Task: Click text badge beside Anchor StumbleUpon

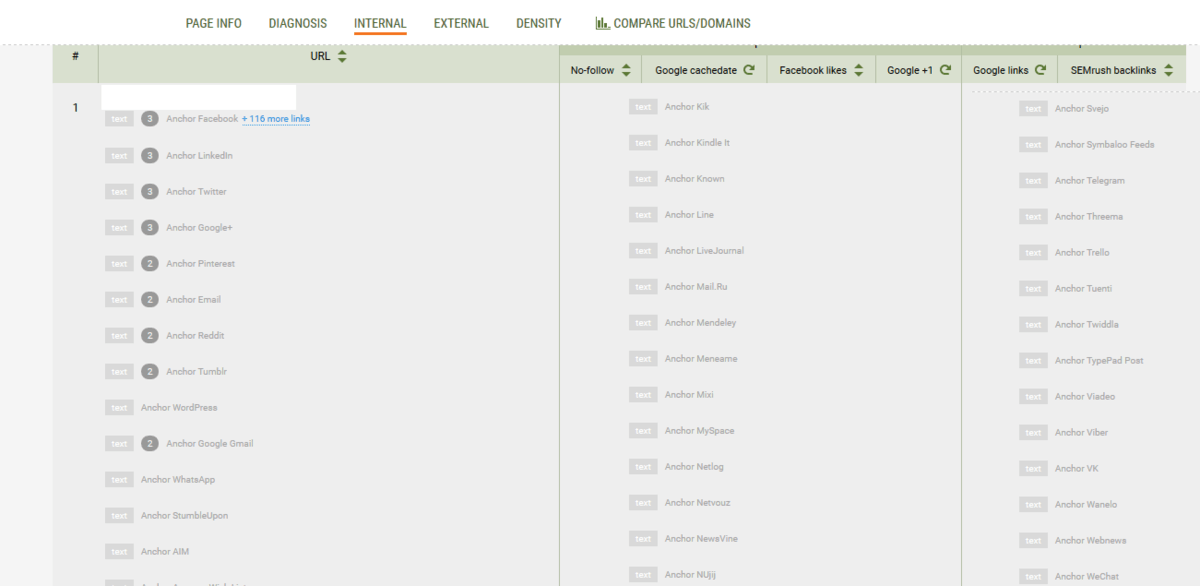Action: click(x=119, y=515)
